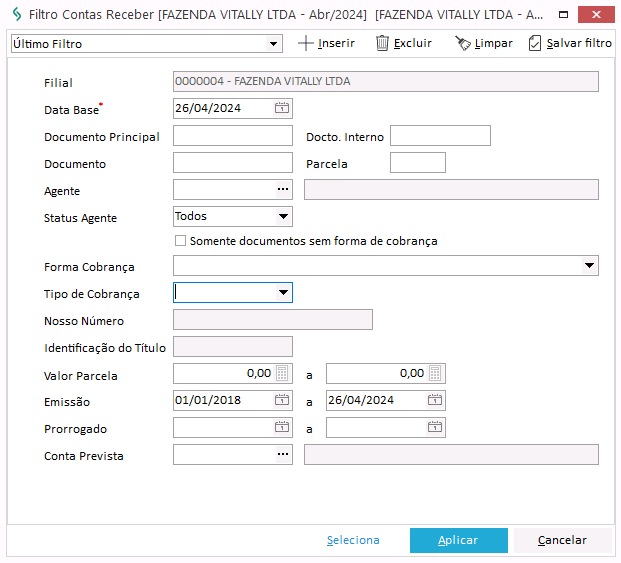621x563 pixels.
Task: Expand the Tipo de Cobrança dropdown
Action: click(x=283, y=292)
